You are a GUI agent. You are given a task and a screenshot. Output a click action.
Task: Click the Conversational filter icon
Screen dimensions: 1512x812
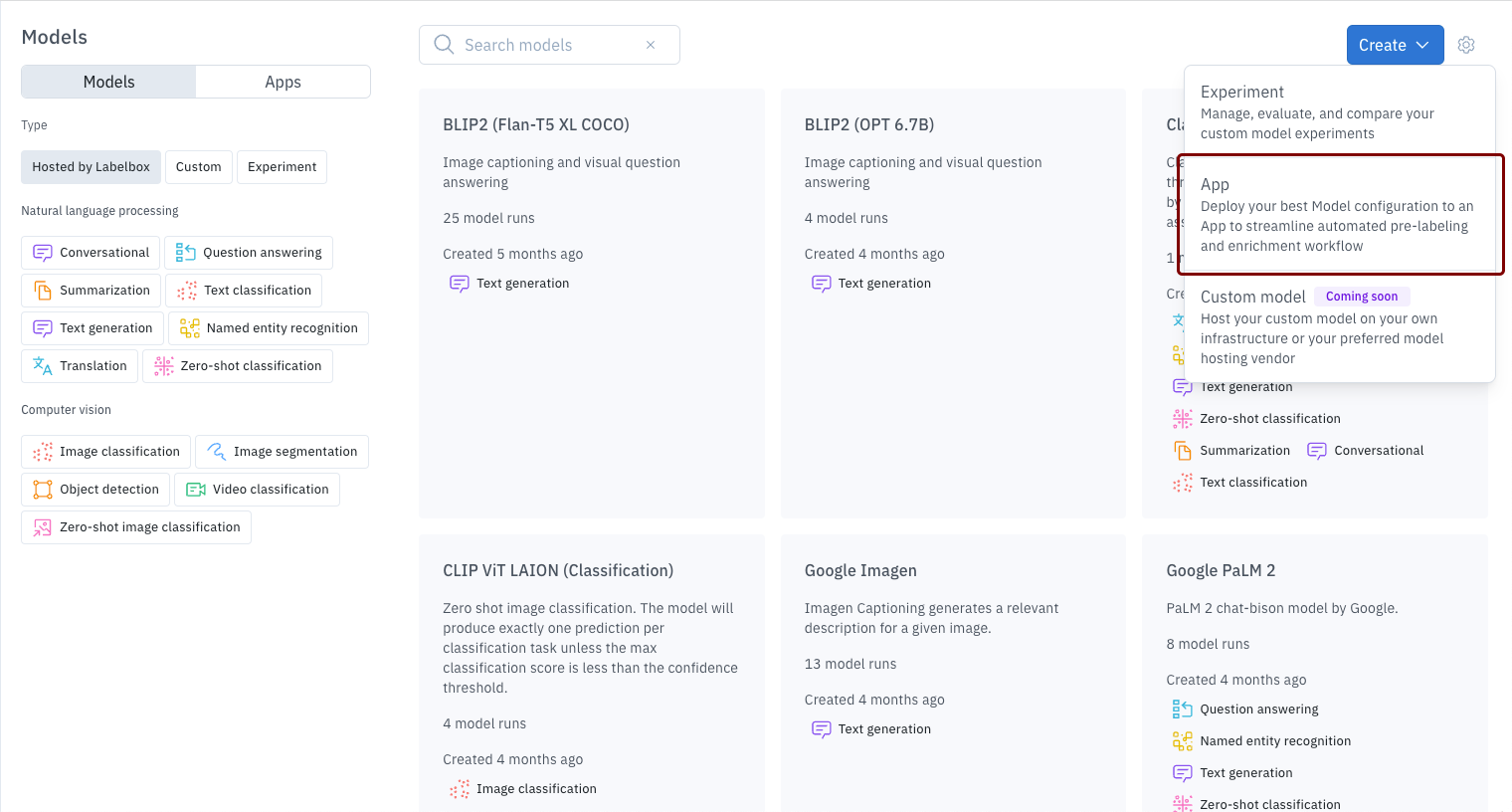43,253
